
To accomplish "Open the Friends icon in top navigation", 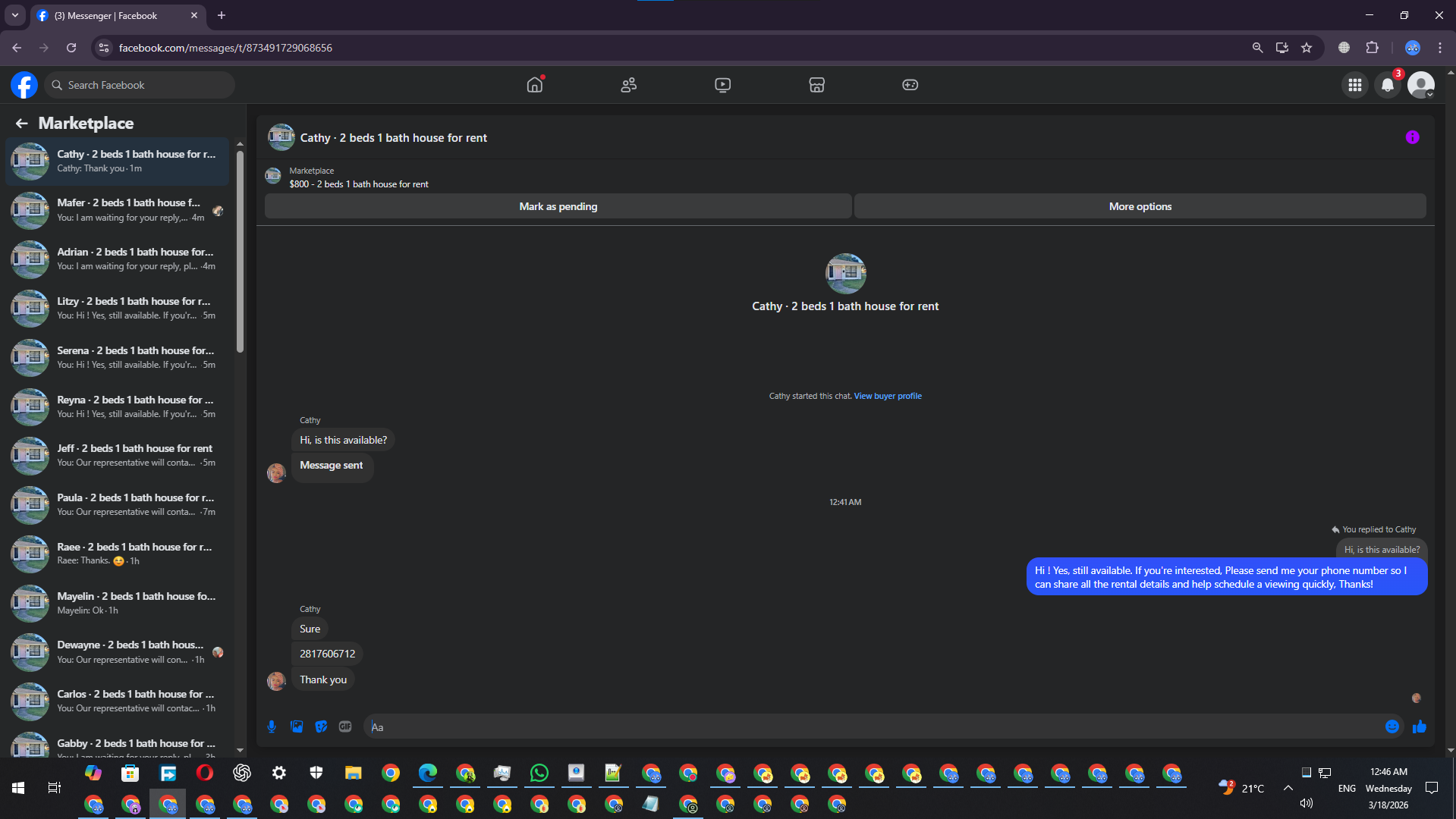I will 629,85.
